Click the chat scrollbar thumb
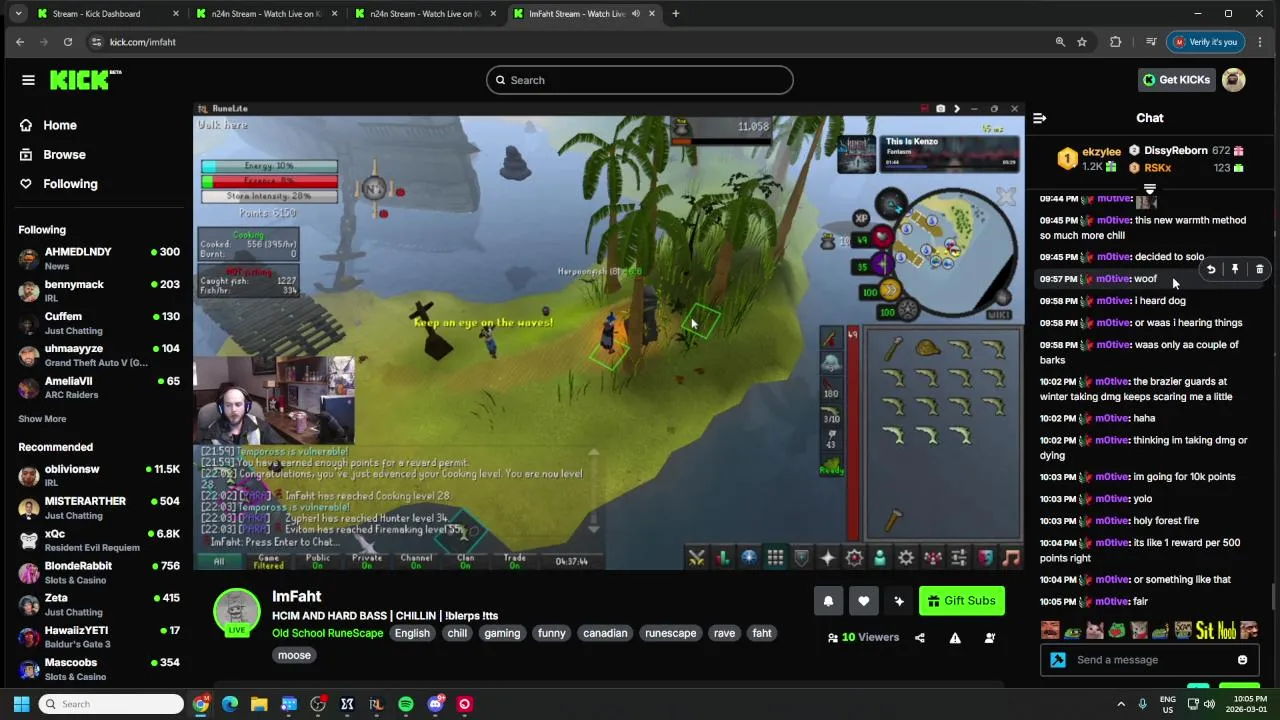Screen dimensions: 1280x720 pos(1273,595)
